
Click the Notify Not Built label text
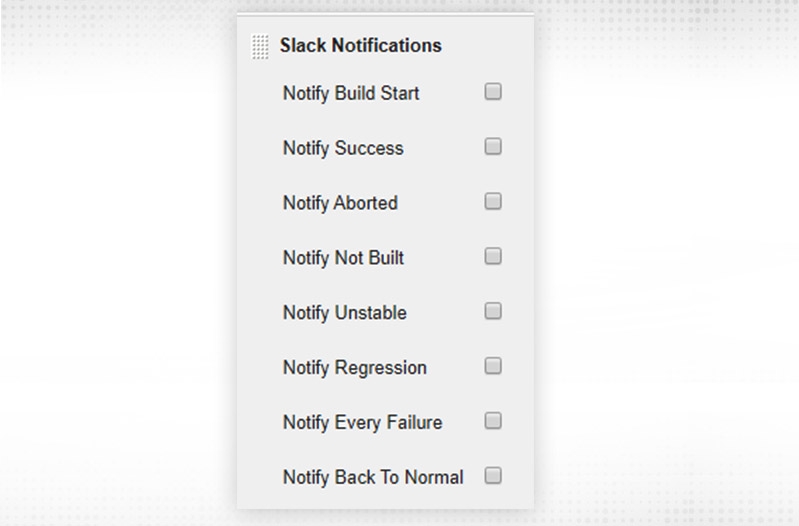pos(343,258)
